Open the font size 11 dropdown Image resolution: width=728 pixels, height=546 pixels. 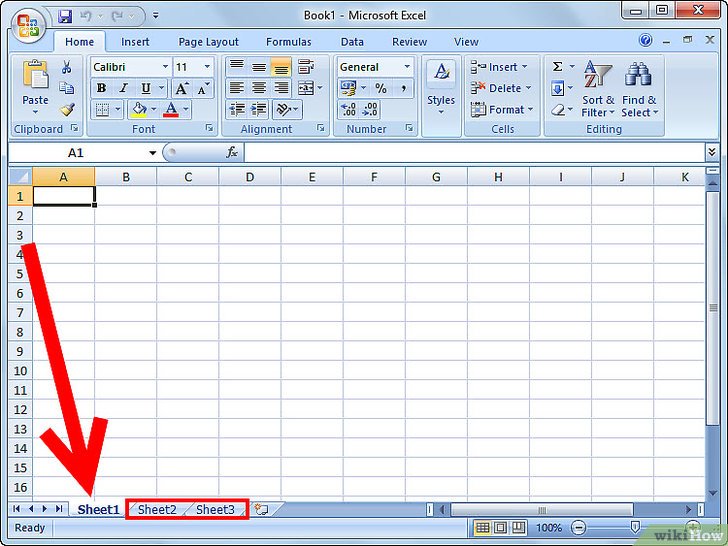point(207,67)
